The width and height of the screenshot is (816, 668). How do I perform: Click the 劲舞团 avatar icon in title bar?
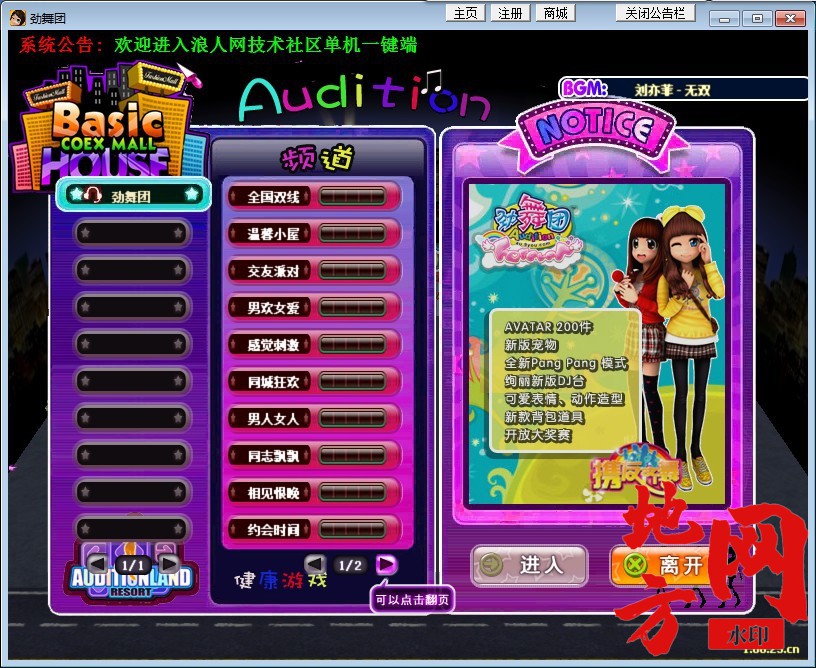(18, 18)
